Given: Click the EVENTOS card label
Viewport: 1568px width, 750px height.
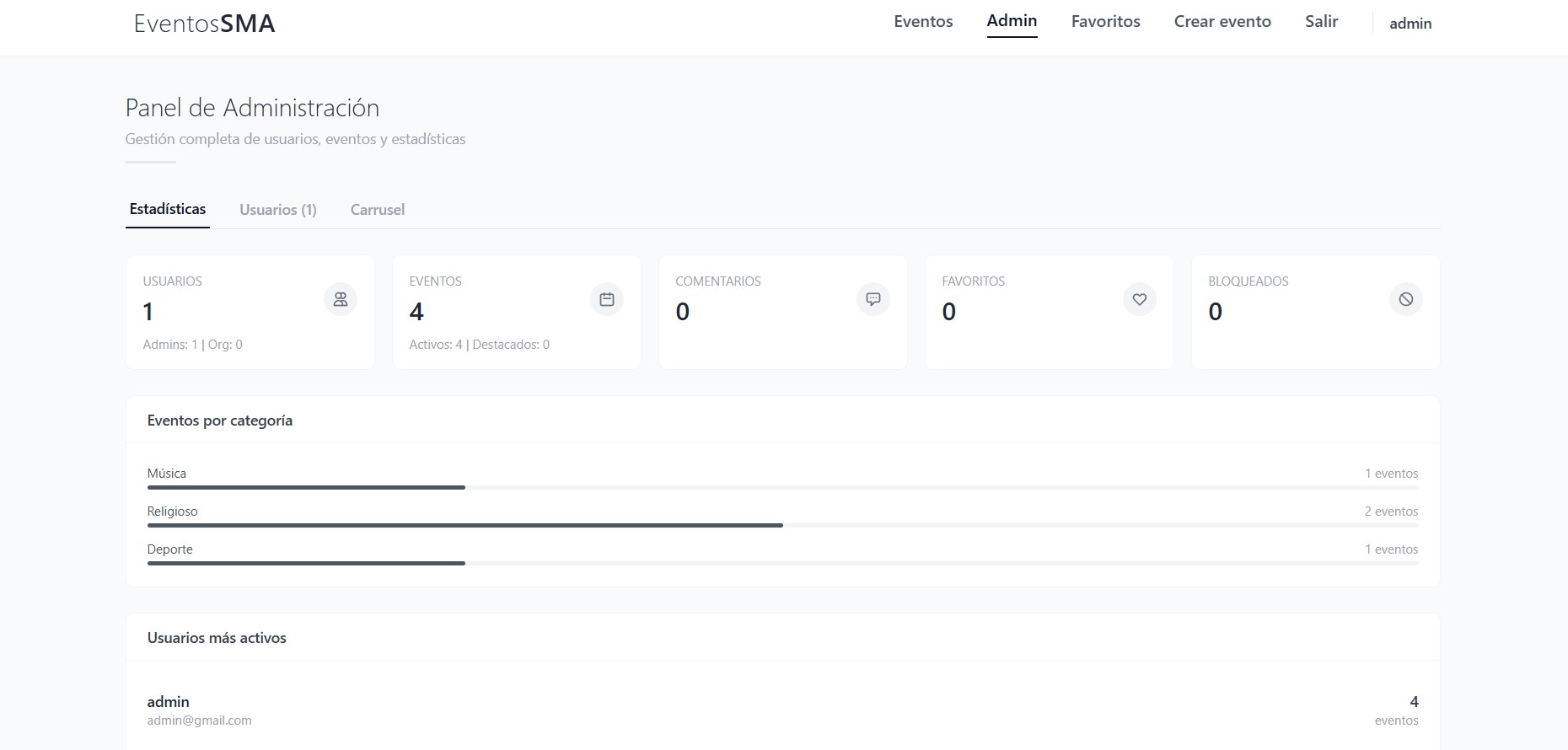Looking at the screenshot, I should tap(435, 281).
